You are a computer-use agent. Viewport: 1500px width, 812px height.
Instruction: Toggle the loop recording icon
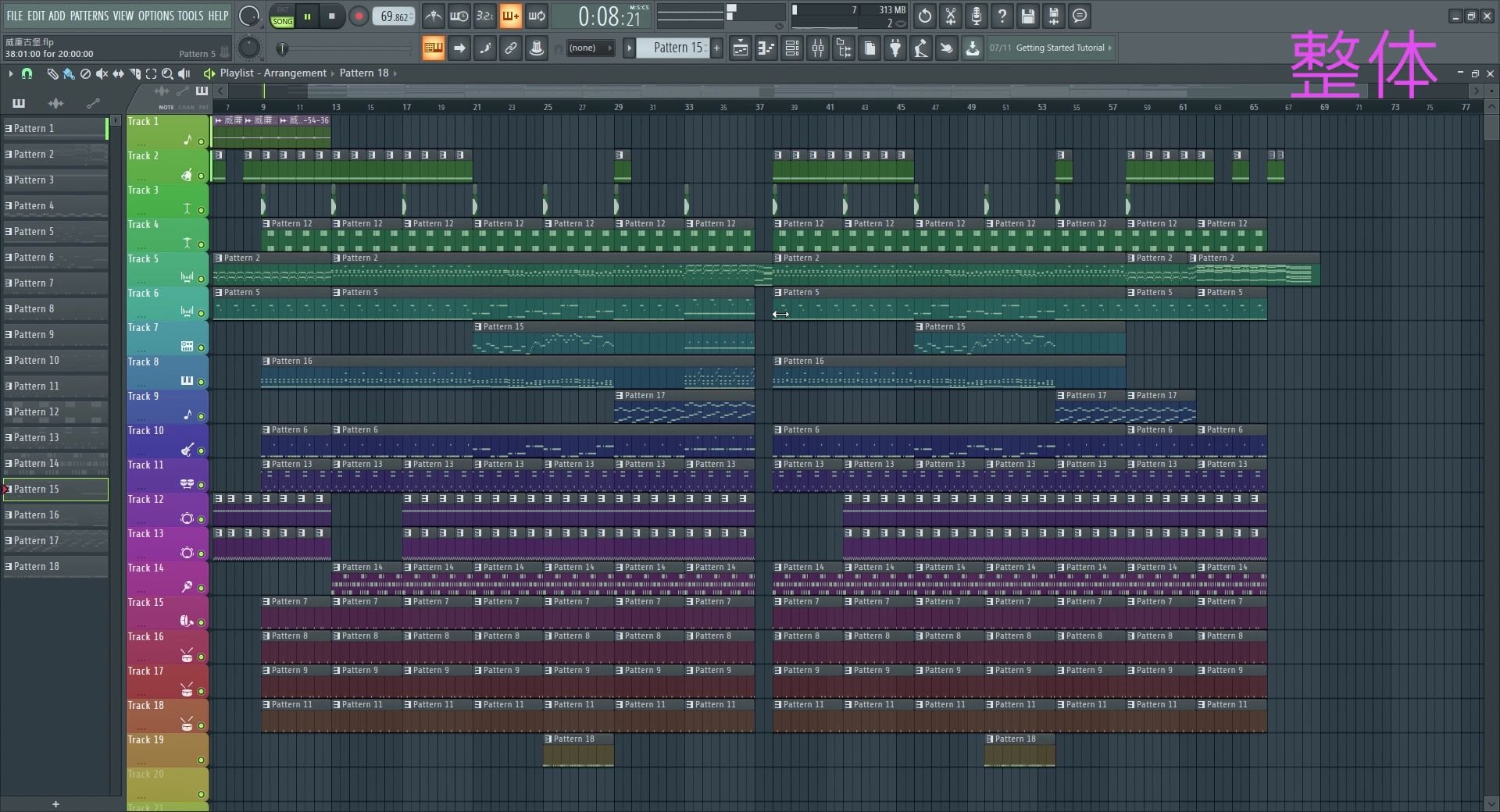[x=537, y=16]
